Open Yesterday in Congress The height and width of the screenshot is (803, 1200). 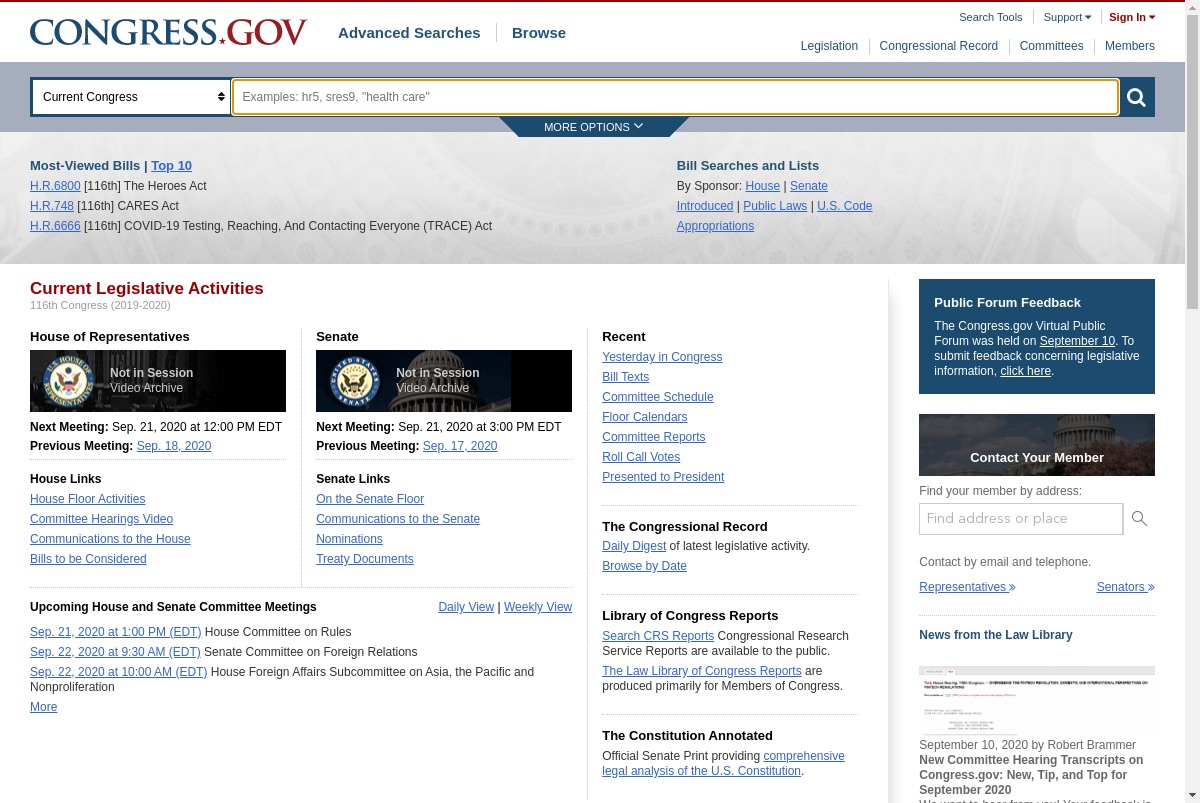coord(662,357)
